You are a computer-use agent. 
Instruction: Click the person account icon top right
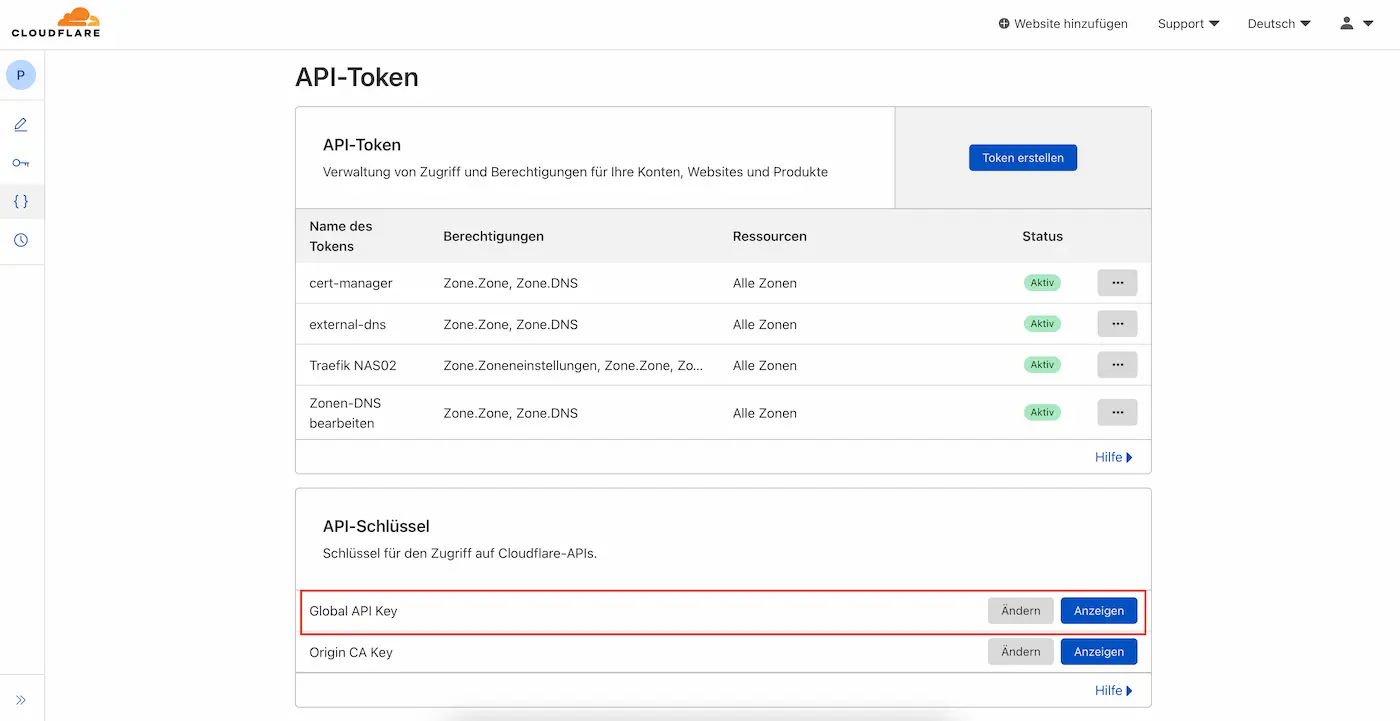pyautogui.click(x=1345, y=23)
